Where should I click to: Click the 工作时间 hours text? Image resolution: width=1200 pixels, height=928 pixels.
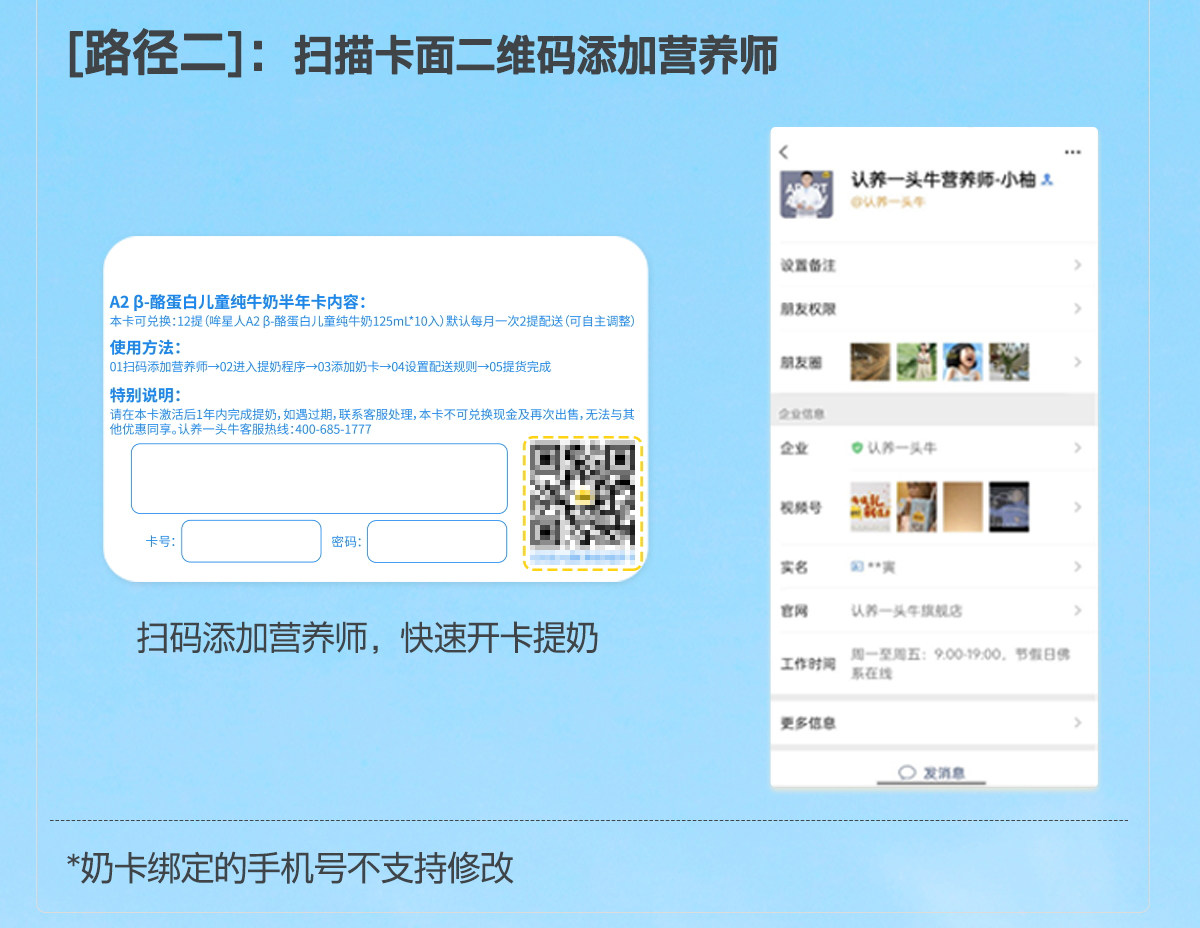(960, 663)
